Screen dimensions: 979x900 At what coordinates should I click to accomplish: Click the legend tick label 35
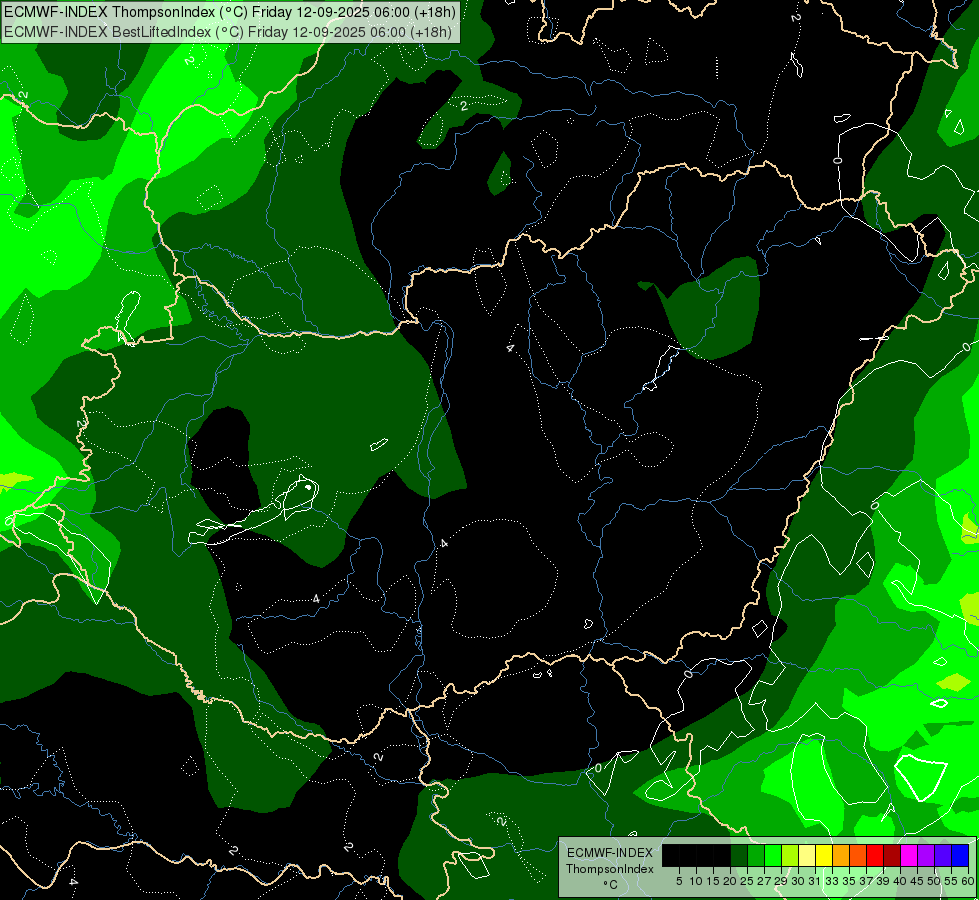point(849,881)
